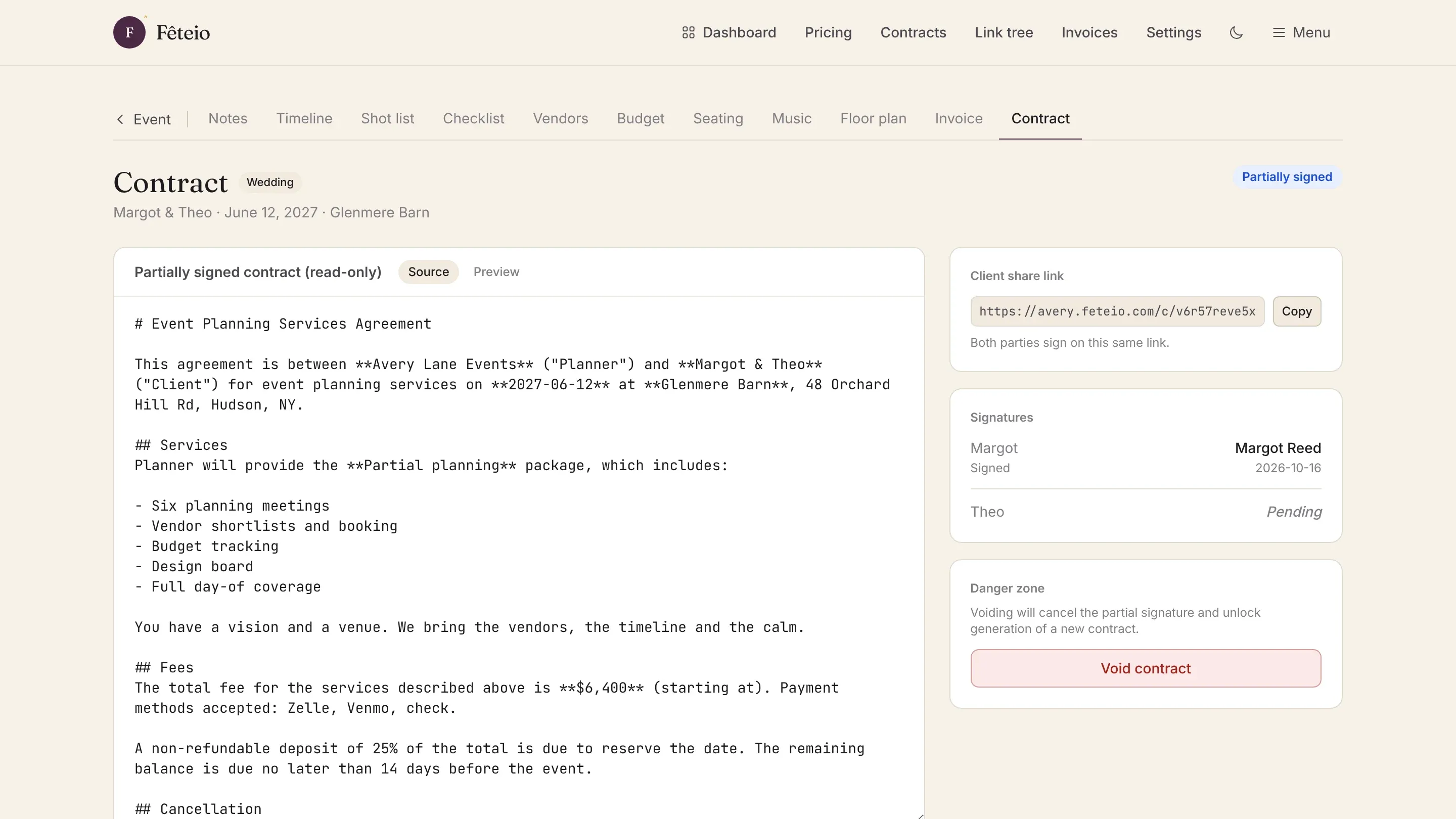Go back via Event chevron arrow

click(x=120, y=119)
